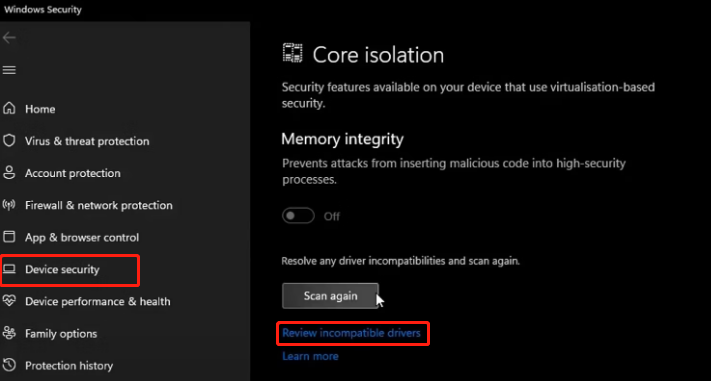Image resolution: width=711 pixels, height=381 pixels.
Task: Click the Account protection person icon
Action: pos(9,173)
